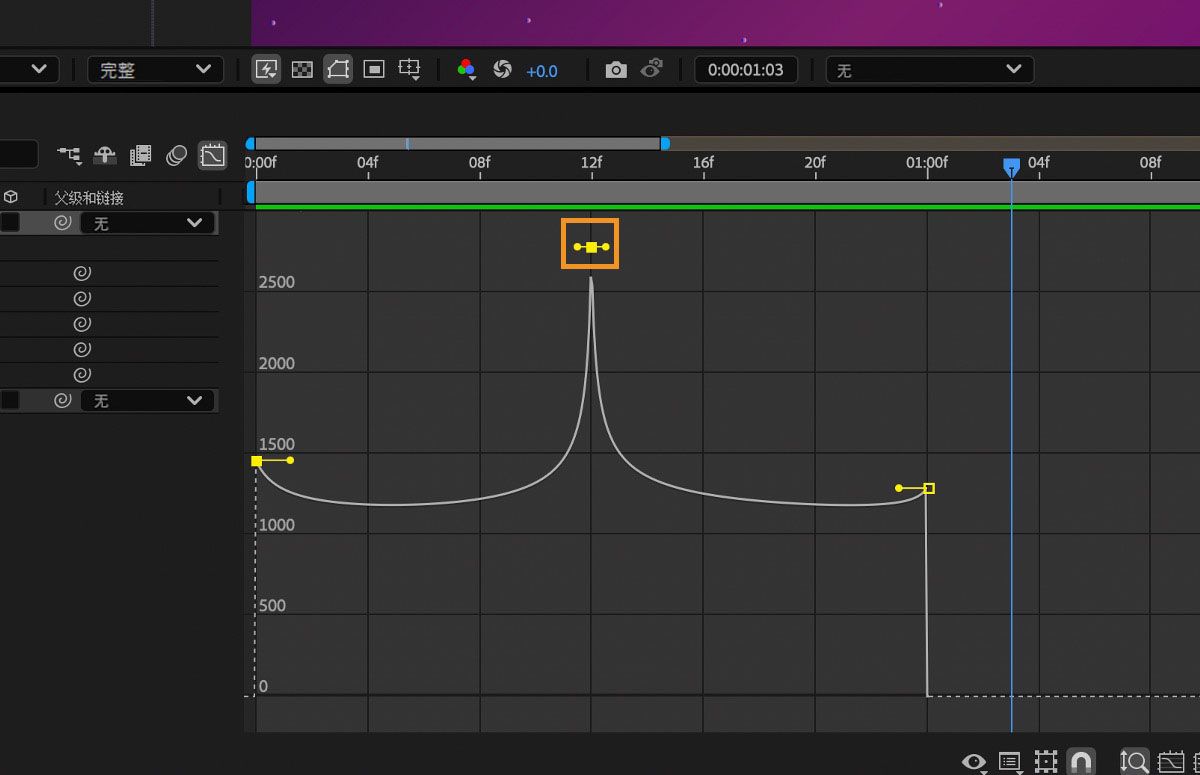The width and height of the screenshot is (1200, 775).
Task: Click the 01:00f mark on time ruler
Action: pos(927,162)
